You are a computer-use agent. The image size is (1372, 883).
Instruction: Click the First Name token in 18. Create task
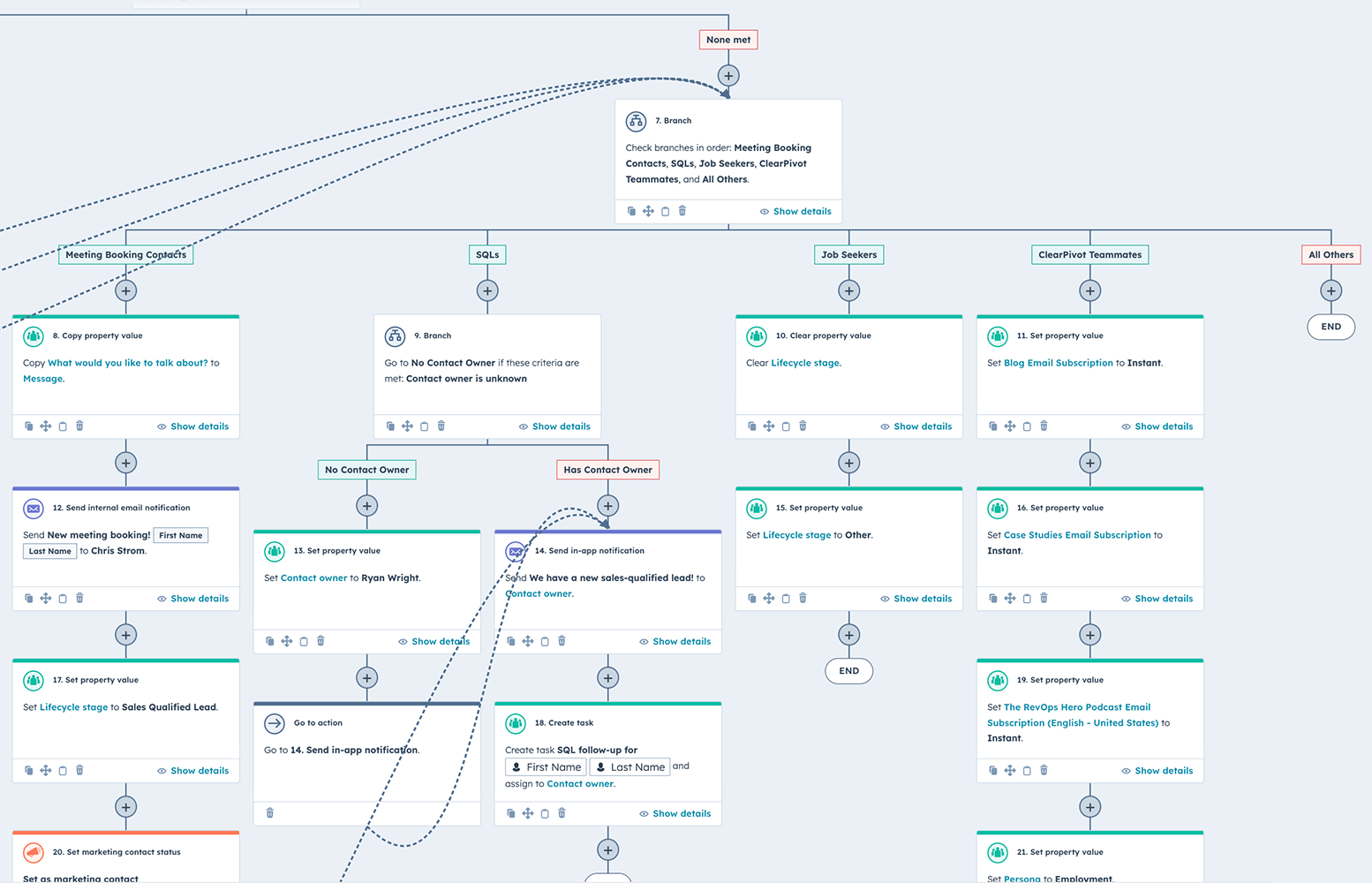pos(547,767)
